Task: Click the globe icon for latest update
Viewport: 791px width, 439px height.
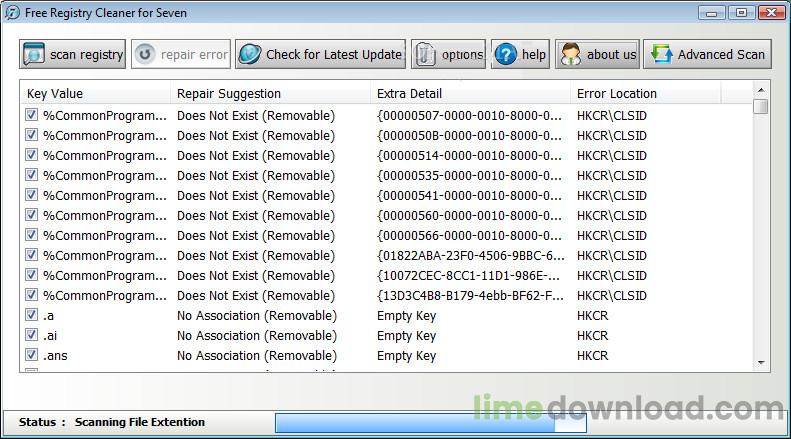Action: 250,54
